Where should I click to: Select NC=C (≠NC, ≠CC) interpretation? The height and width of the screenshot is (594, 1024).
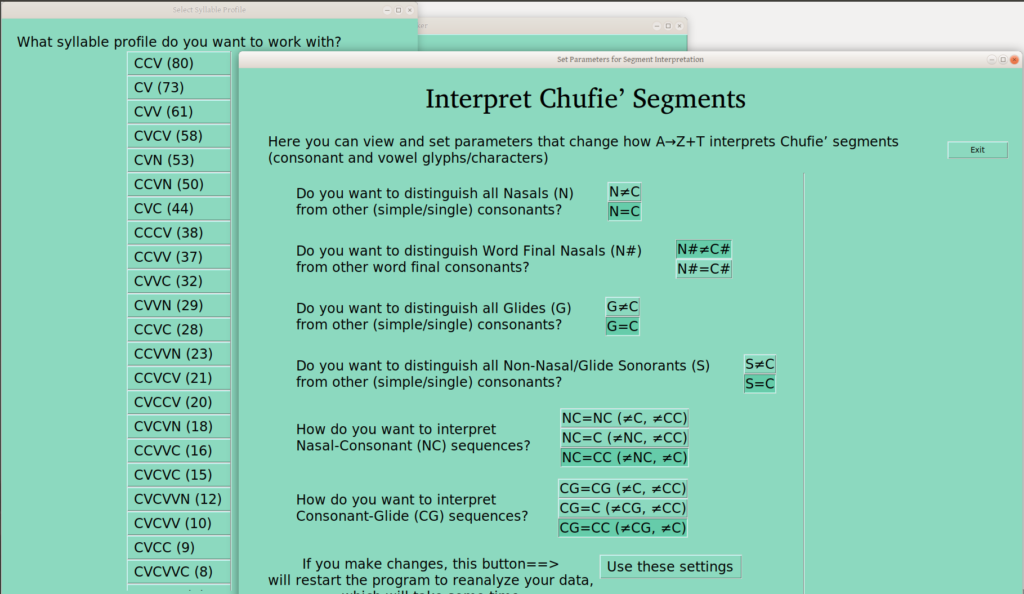pyautogui.click(x=624, y=437)
